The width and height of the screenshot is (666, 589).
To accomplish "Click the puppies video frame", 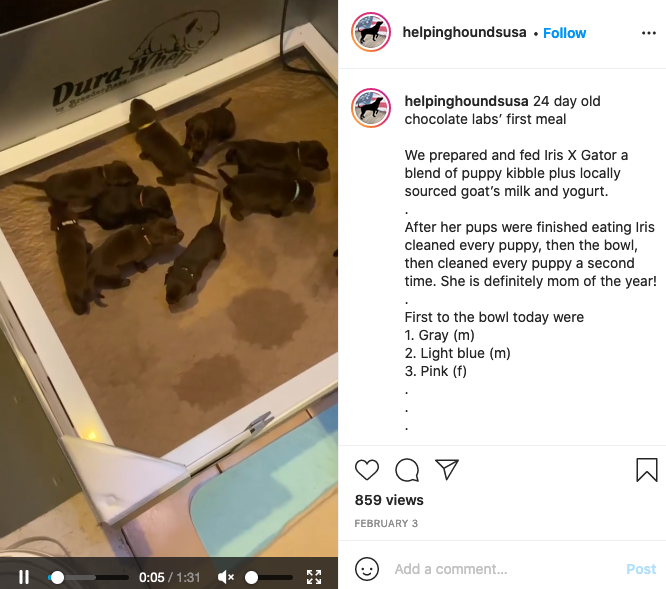I will (x=169, y=278).
